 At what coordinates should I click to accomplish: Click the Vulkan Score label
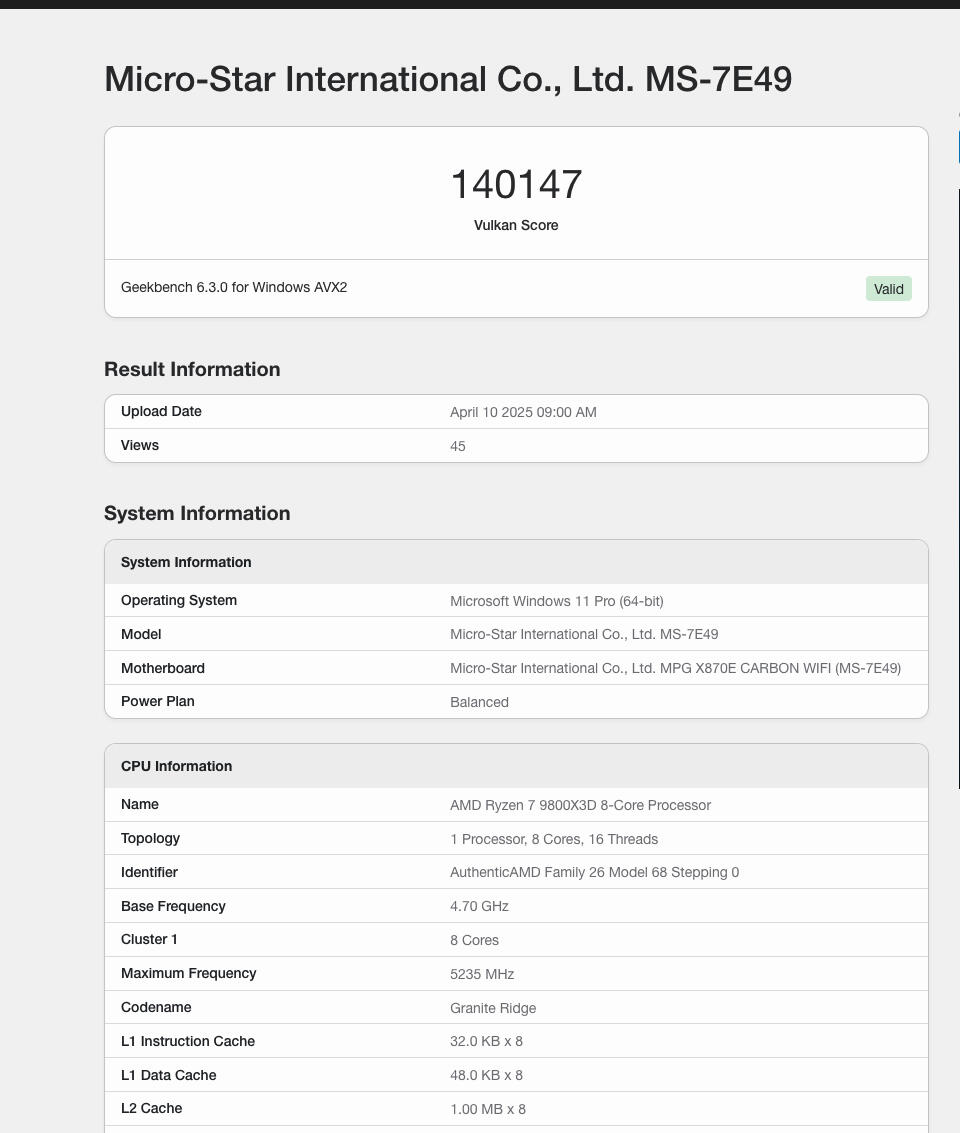tap(516, 225)
